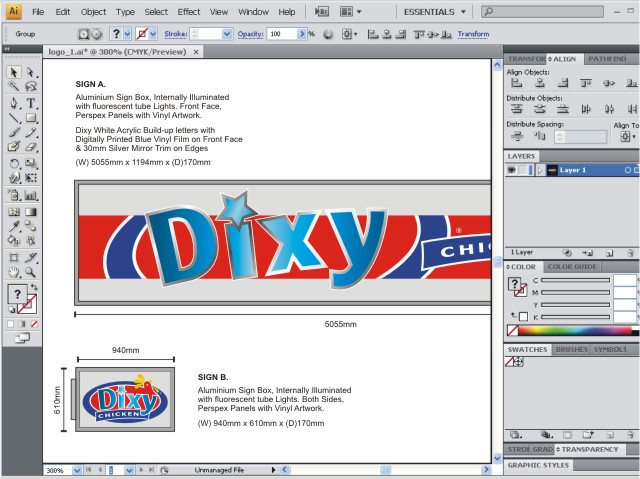Expand Layer 1 disclosure triangle
The image size is (640, 479).
540,170
